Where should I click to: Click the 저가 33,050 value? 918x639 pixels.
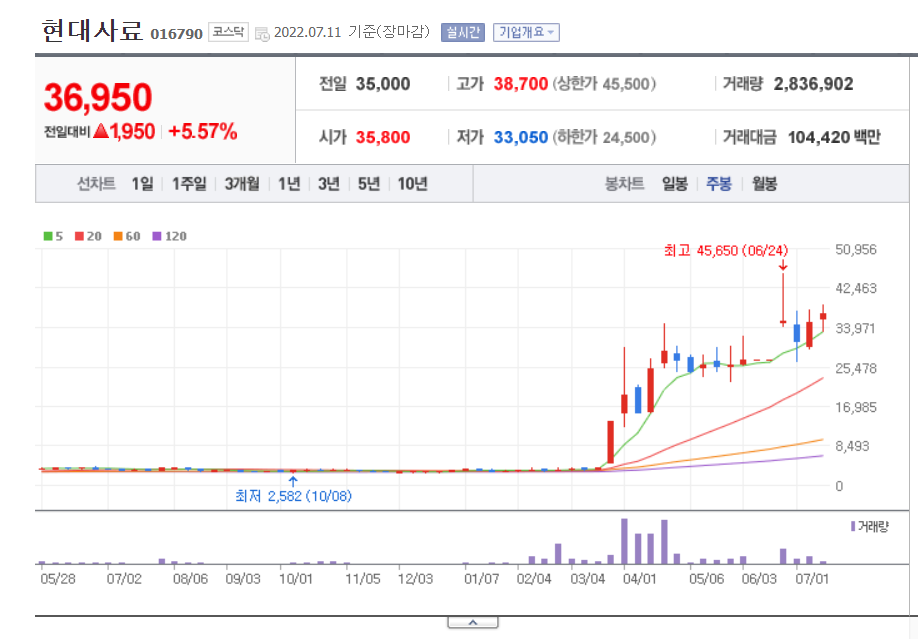(x=520, y=137)
